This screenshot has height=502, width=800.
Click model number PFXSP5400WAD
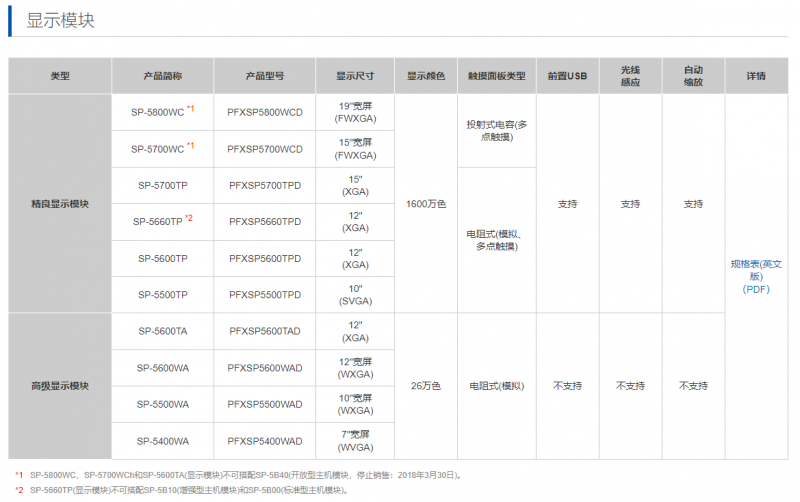click(x=265, y=441)
